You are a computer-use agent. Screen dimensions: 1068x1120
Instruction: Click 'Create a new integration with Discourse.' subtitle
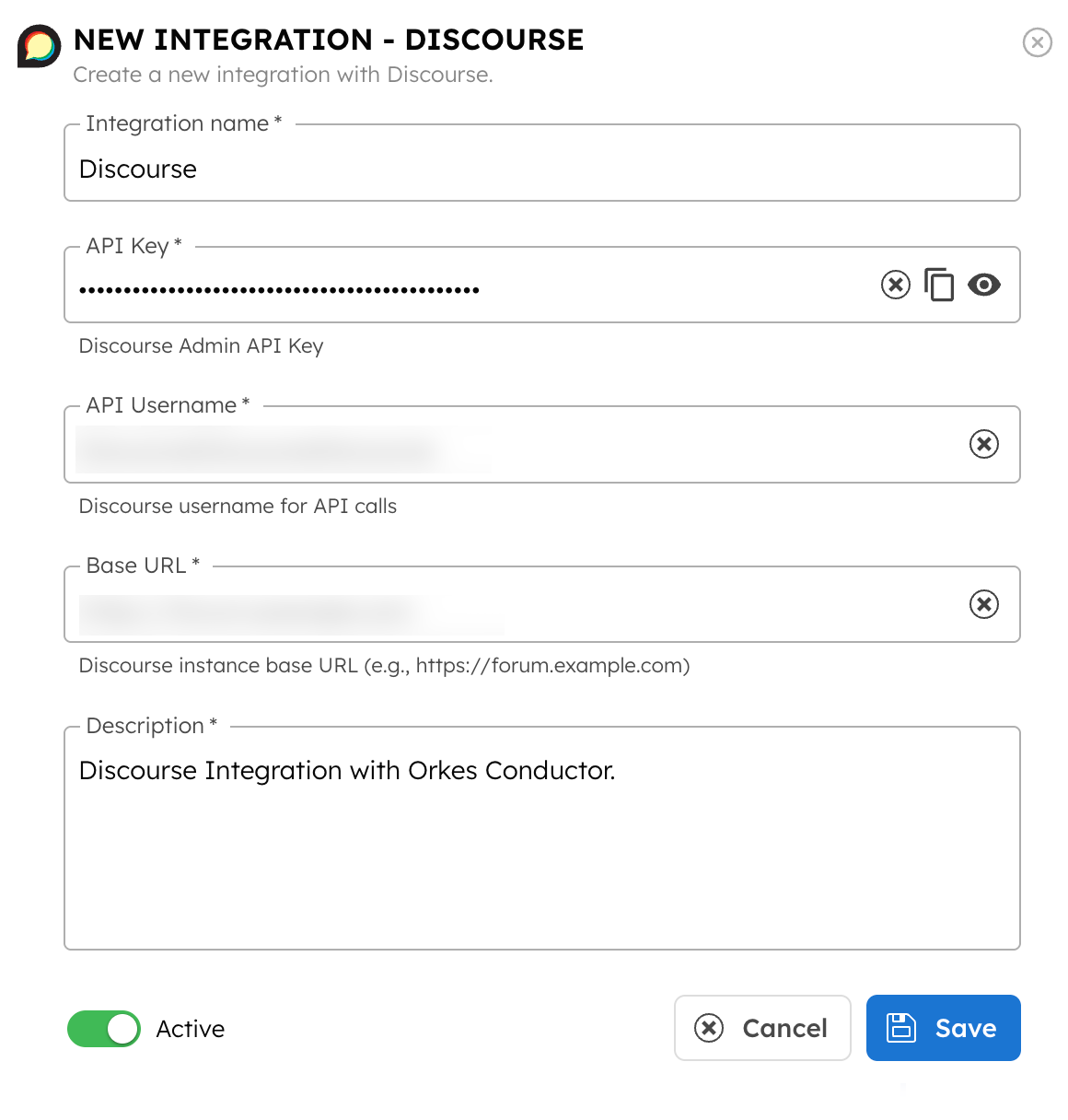[284, 75]
